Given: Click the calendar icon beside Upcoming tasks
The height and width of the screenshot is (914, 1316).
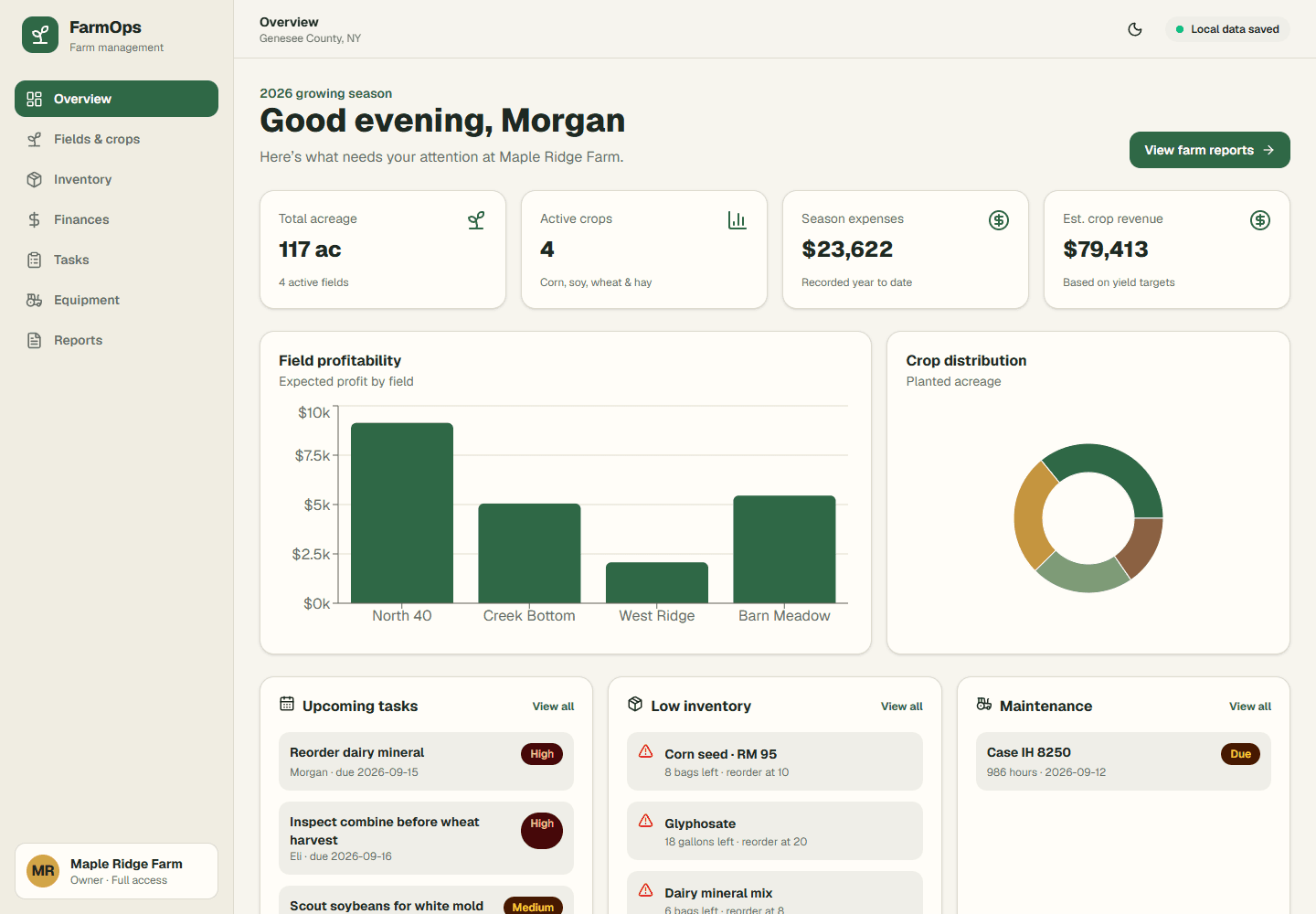Looking at the screenshot, I should (x=287, y=704).
